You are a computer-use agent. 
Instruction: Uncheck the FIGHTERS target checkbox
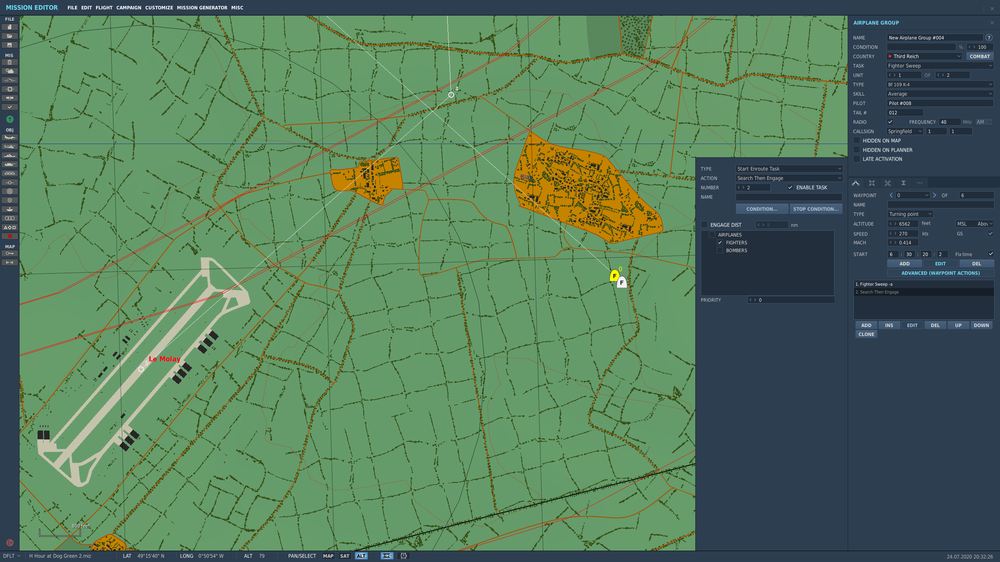tap(719, 242)
